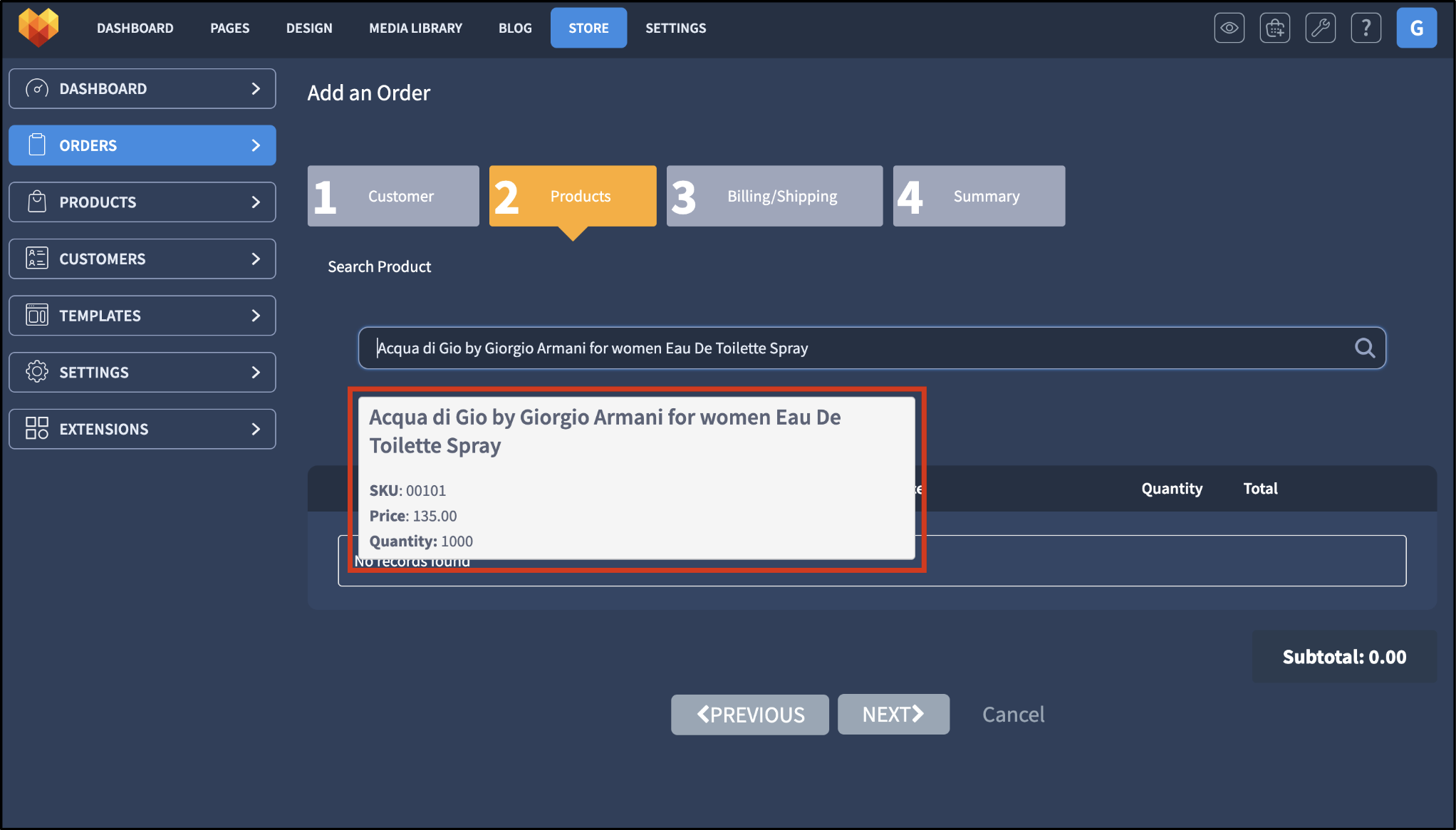Open the Blog menu
The height and width of the screenshot is (830, 1456).
click(x=515, y=28)
